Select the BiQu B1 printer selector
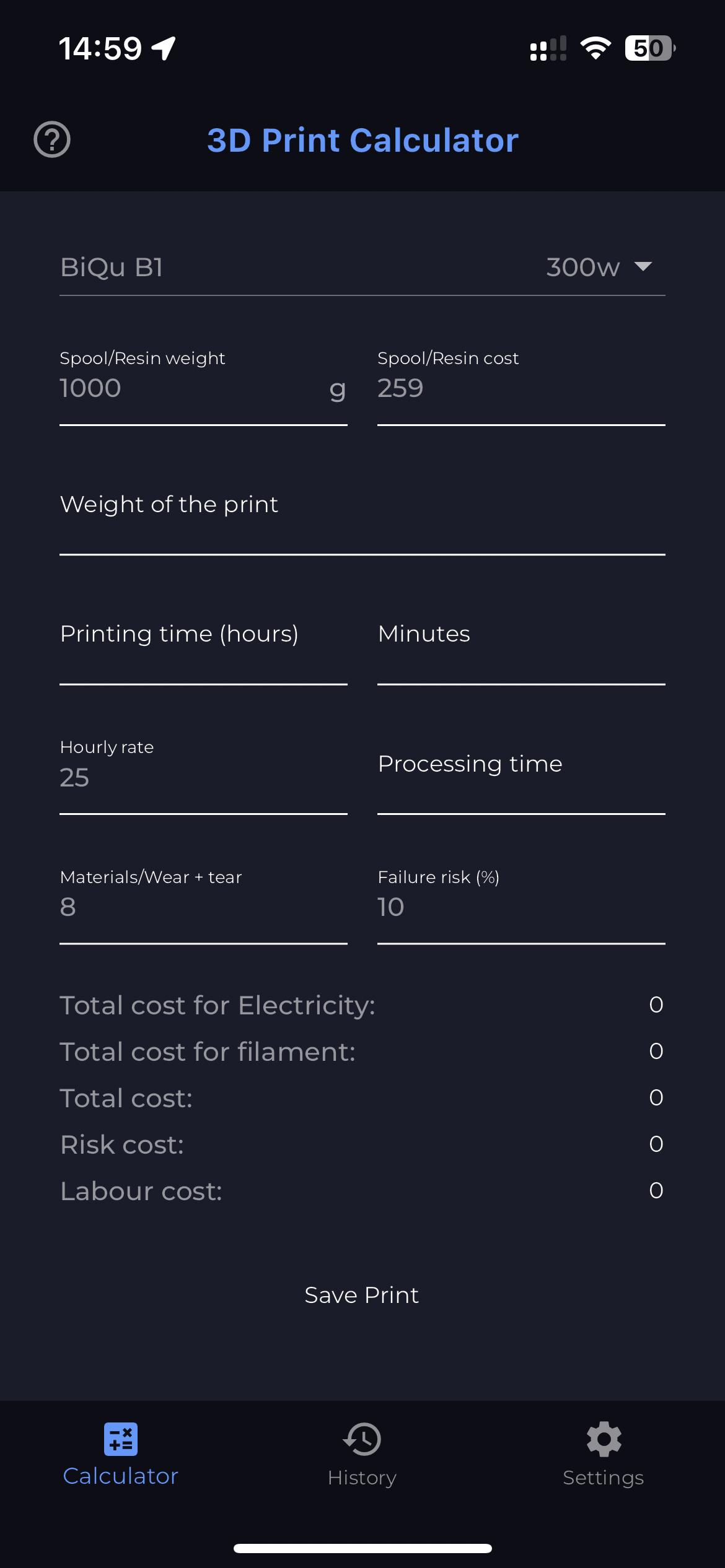Viewport: 725px width, 1568px height. click(362, 267)
